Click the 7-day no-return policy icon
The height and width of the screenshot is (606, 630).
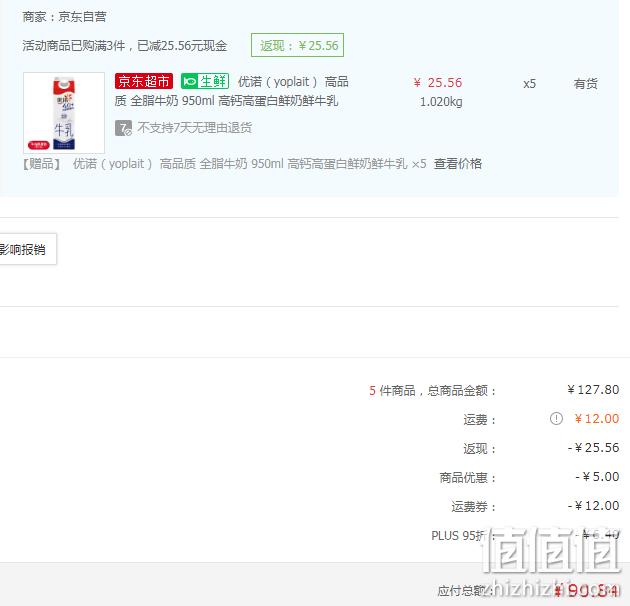click(123, 128)
